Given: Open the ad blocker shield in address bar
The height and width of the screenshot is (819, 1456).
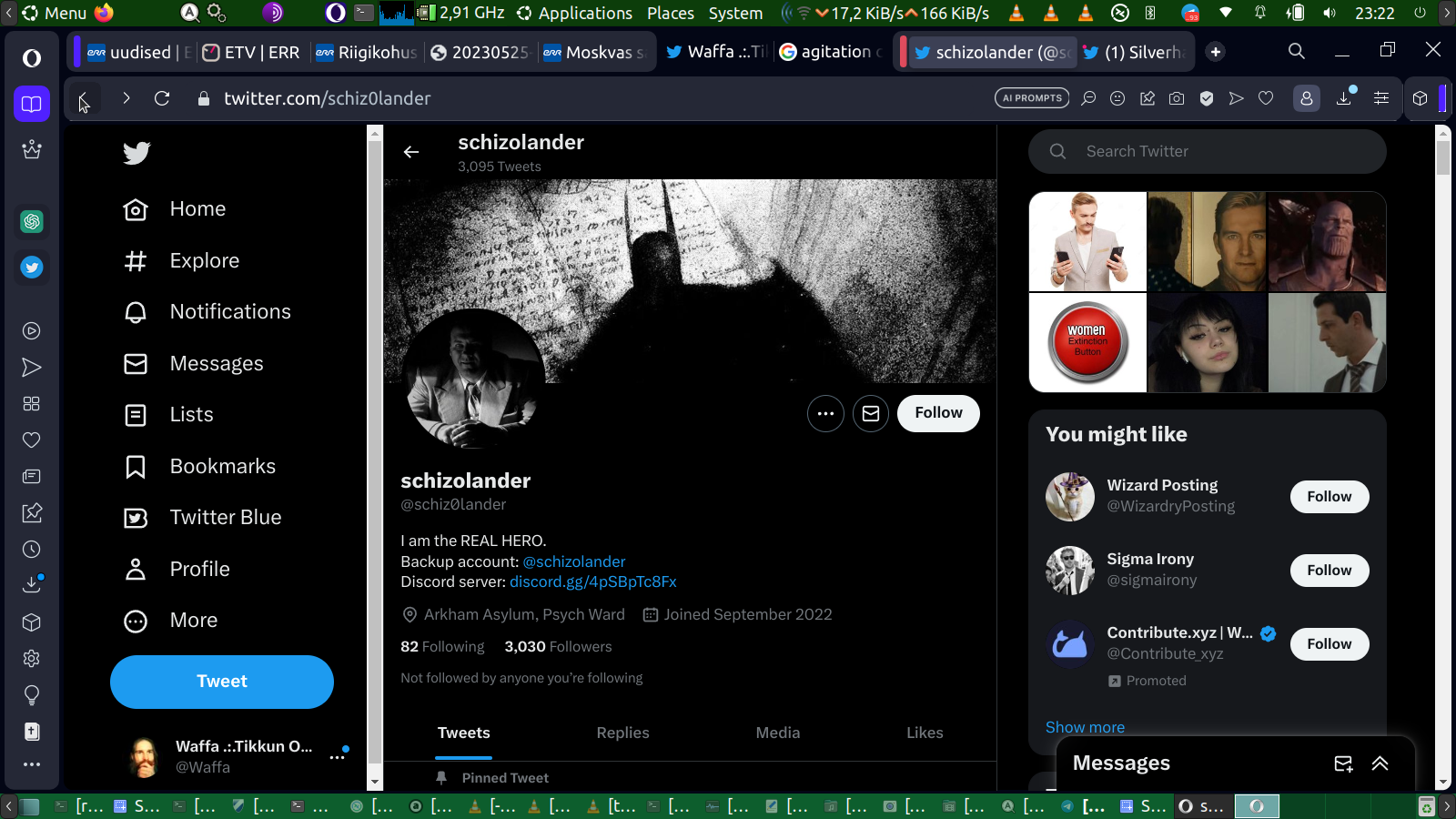Looking at the screenshot, I should point(1207,98).
